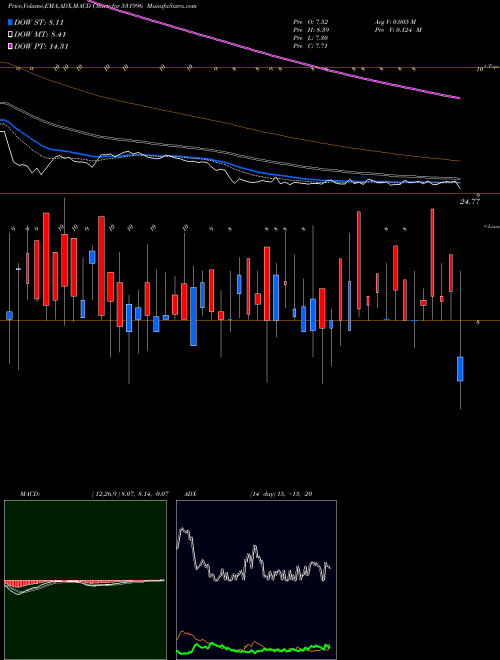The width and height of the screenshot is (500, 660).
Task: Click the ADX panel heading label
Action: pos(191,493)
